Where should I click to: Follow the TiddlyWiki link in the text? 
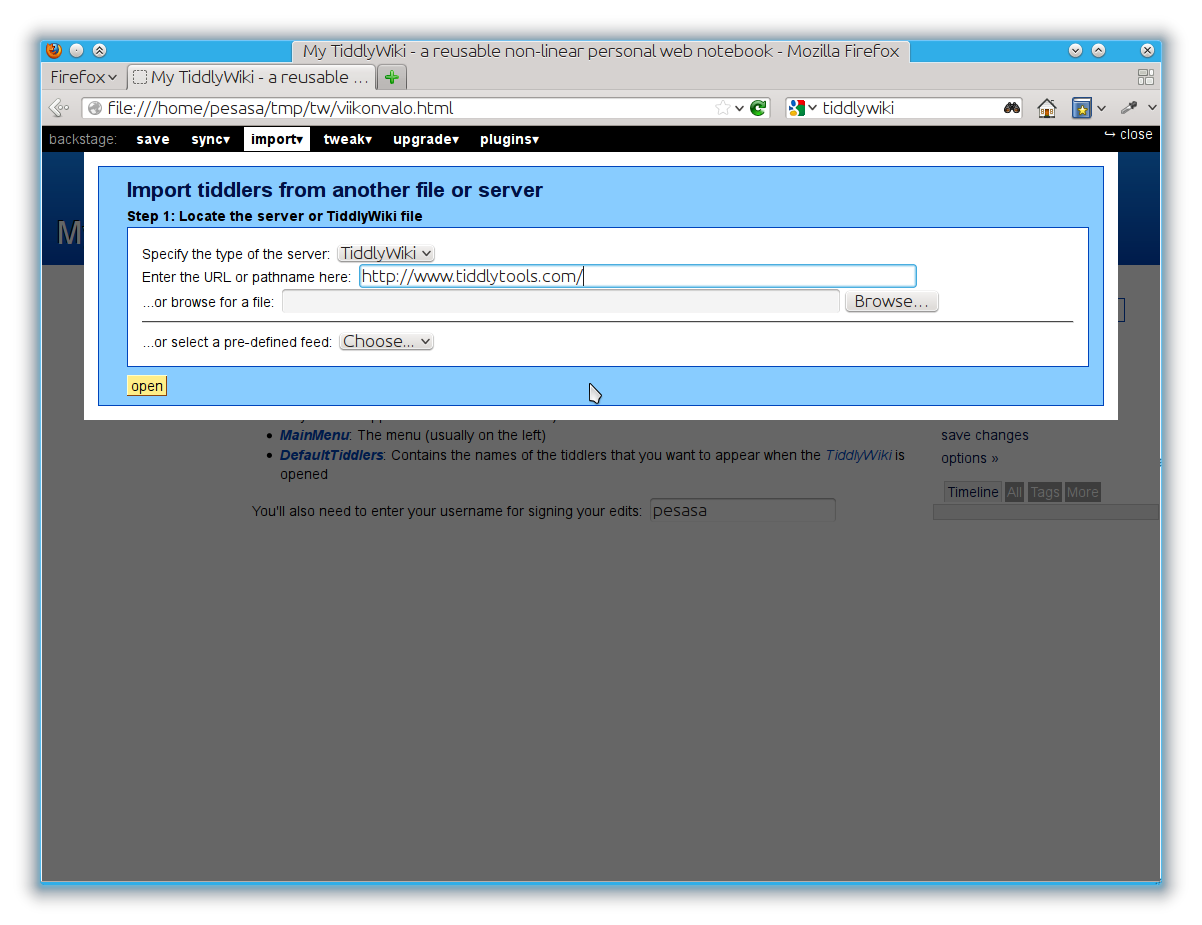(x=858, y=455)
